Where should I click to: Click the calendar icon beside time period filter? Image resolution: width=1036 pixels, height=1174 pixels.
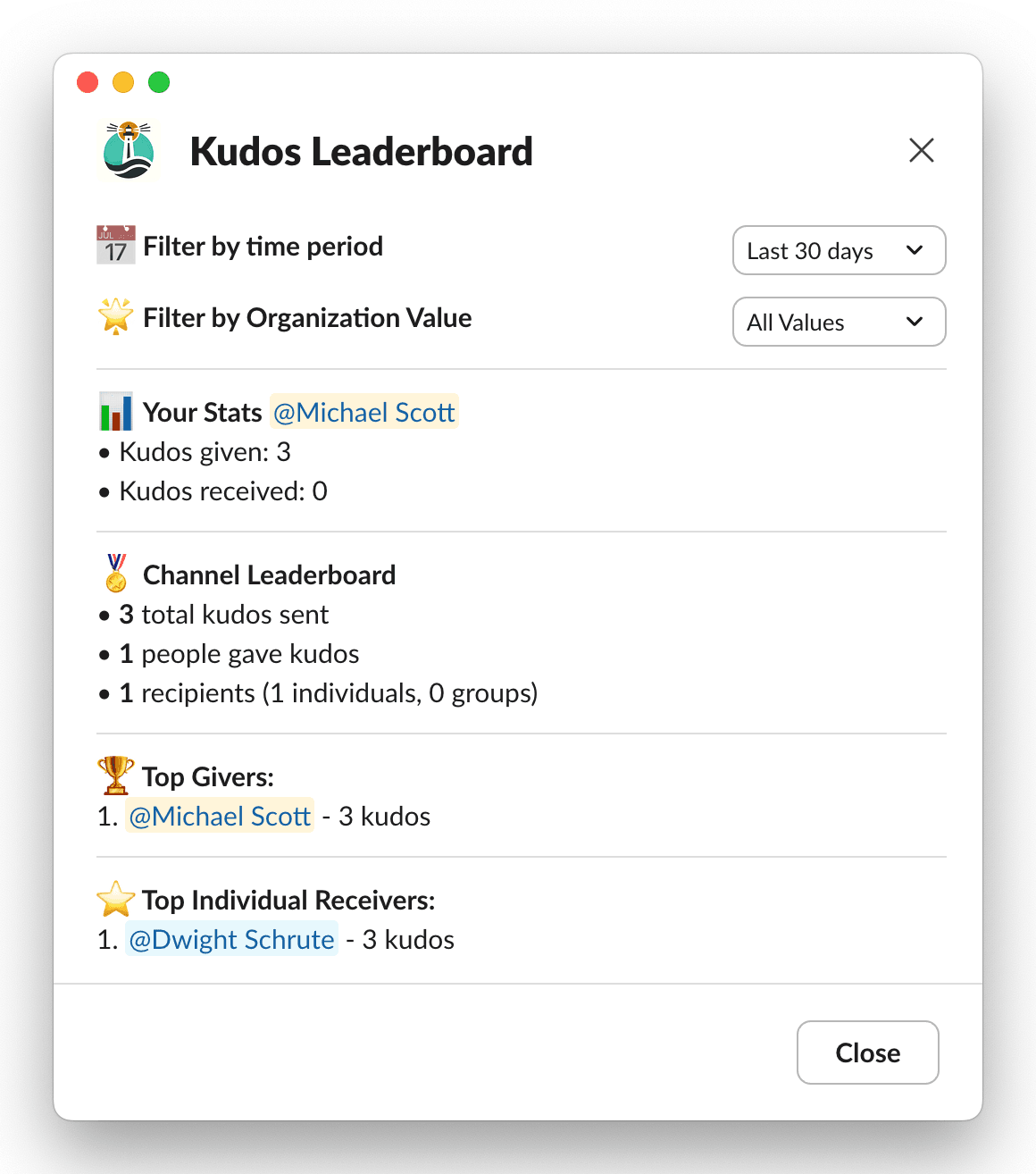tap(114, 244)
